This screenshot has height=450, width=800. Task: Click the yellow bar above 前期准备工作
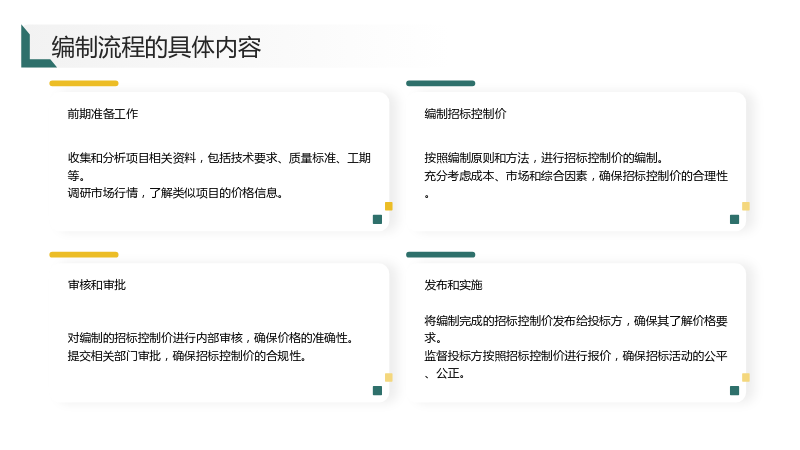click(84, 83)
